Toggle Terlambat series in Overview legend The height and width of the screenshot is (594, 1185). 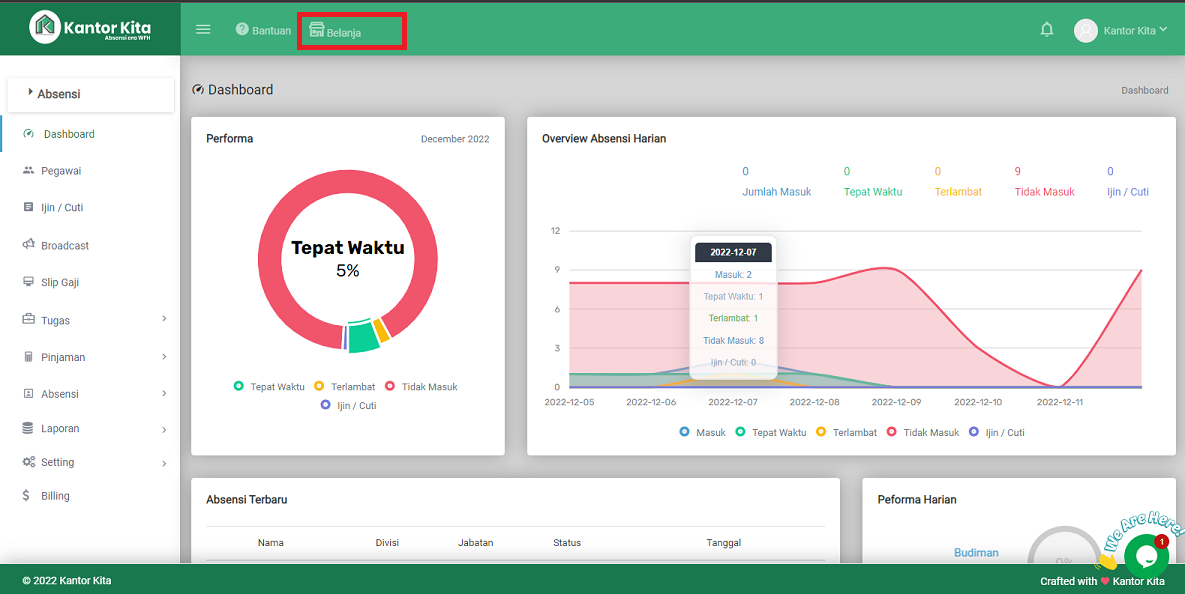[846, 432]
